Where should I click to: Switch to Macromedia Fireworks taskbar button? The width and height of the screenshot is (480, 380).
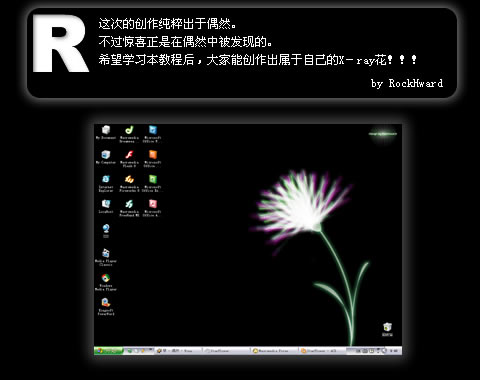(273, 351)
